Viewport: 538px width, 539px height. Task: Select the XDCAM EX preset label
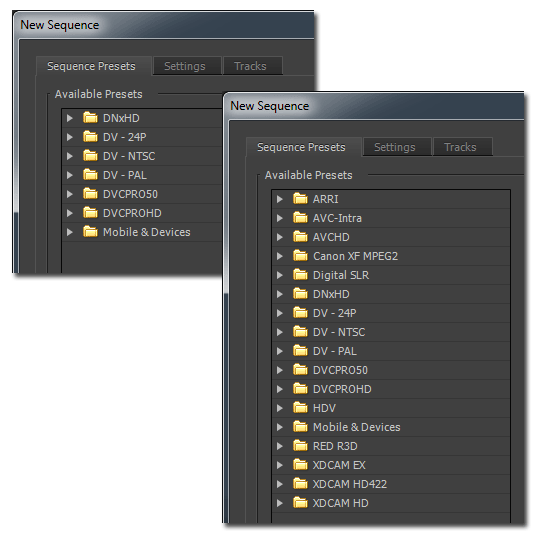pyautogui.click(x=339, y=465)
